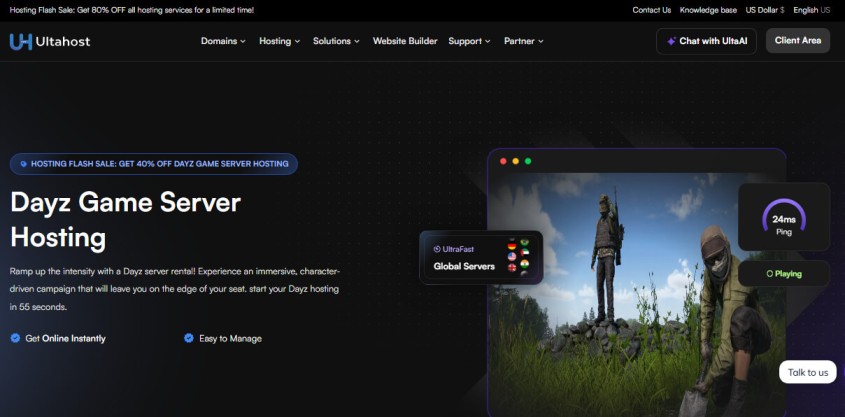Click the Easy to Manage checkmark

click(189, 338)
